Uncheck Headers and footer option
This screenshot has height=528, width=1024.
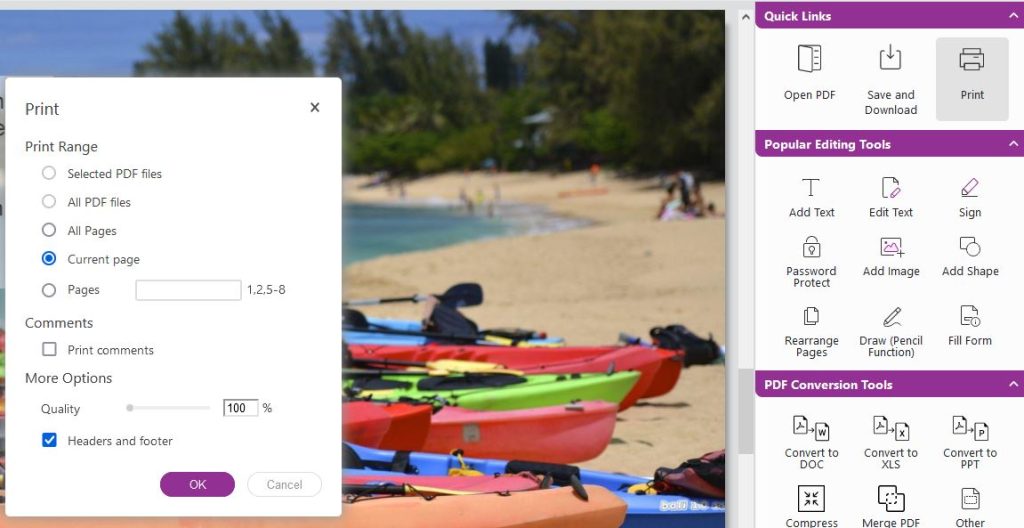pos(49,440)
